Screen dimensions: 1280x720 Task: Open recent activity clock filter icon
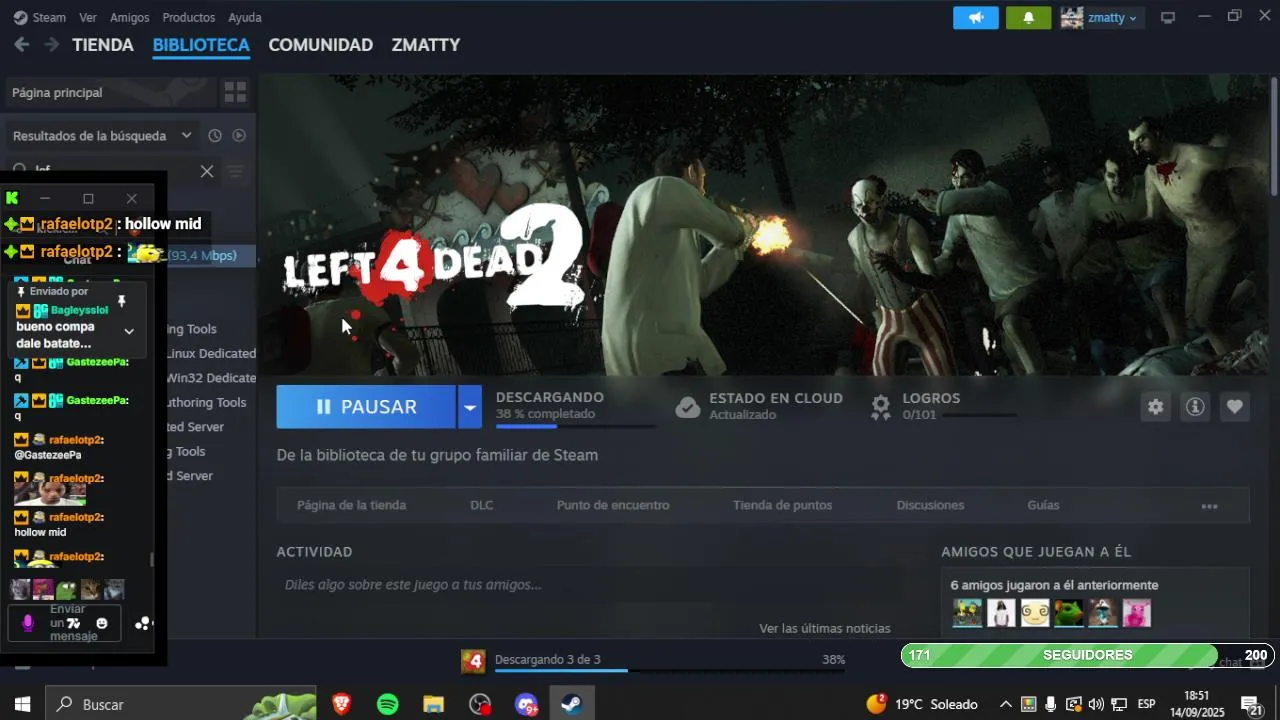coord(214,135)
